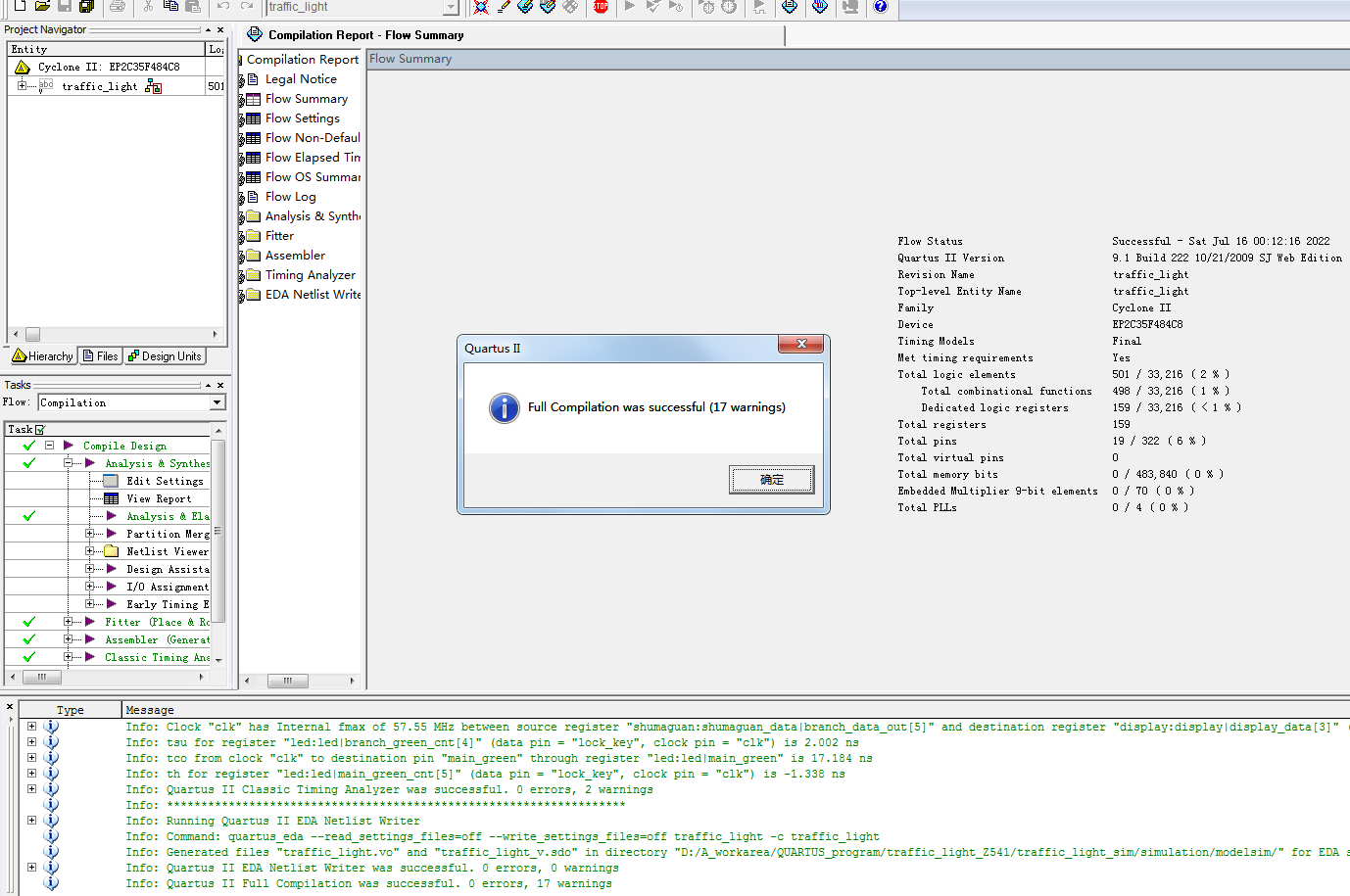Close the Project Navigator panel
Viewport: 1350px width, 896px height.
coord(220,29)
